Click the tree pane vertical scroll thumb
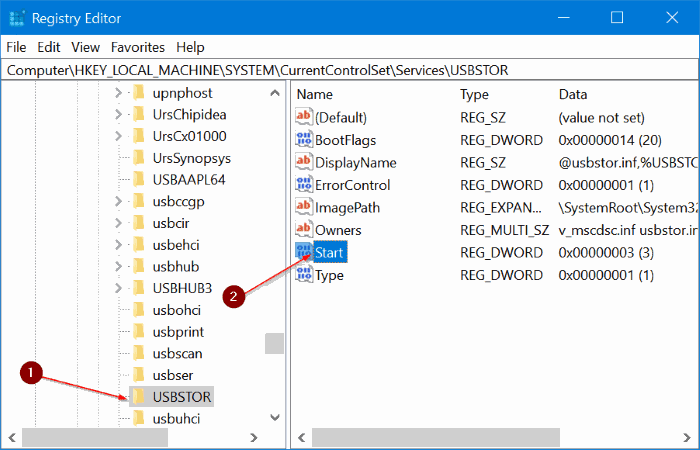This screenshot has width=700, height=450. click(x=274, y=343)
